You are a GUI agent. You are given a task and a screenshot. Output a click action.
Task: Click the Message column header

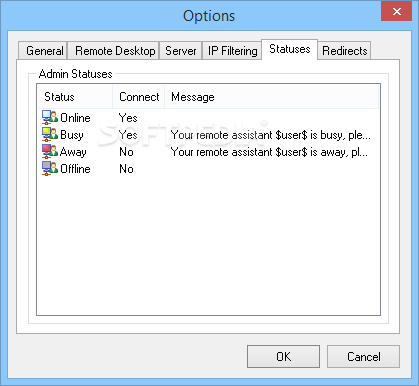[272, 97]
